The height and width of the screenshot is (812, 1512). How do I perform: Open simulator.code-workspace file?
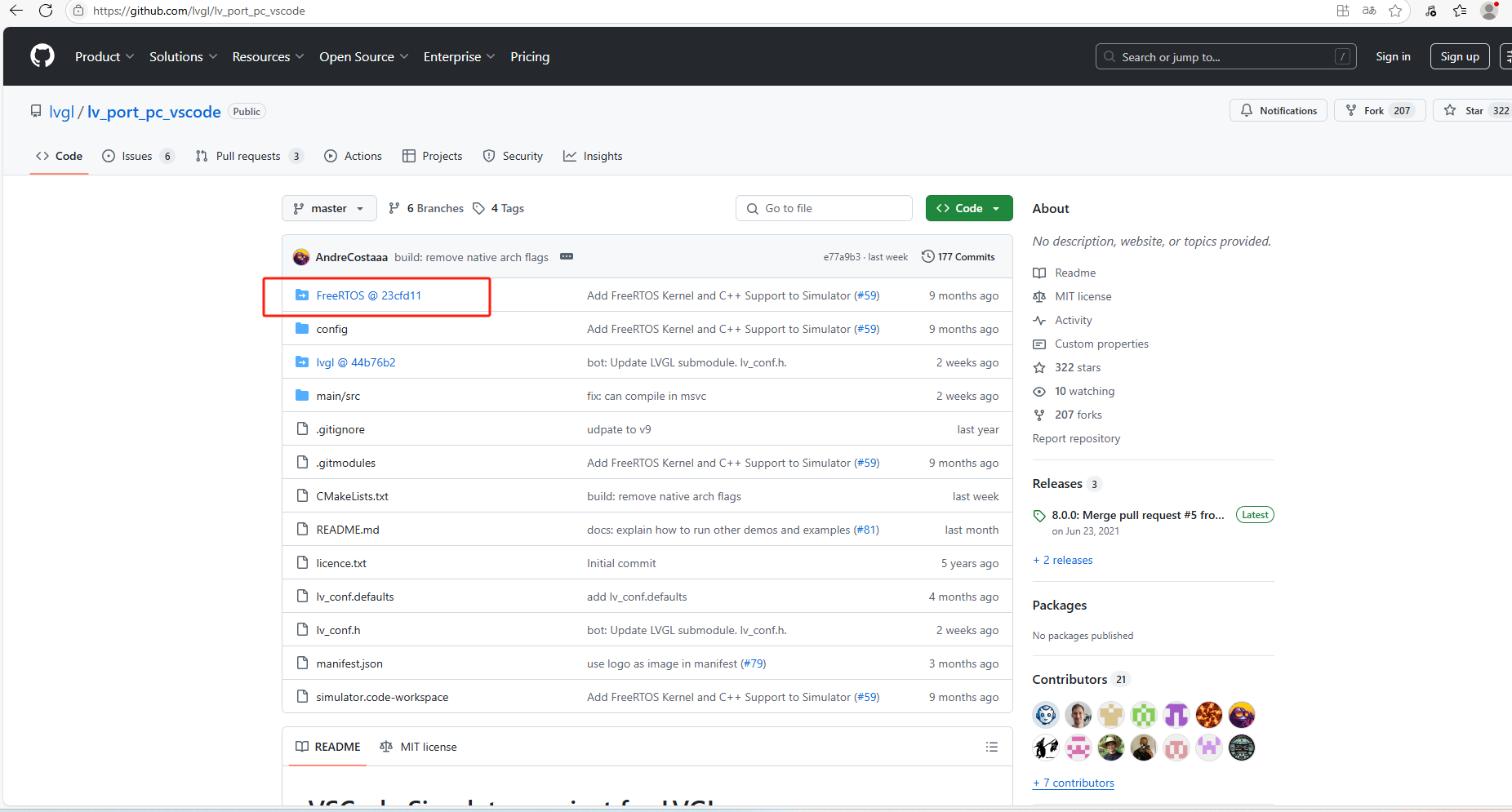pos(382,697)
